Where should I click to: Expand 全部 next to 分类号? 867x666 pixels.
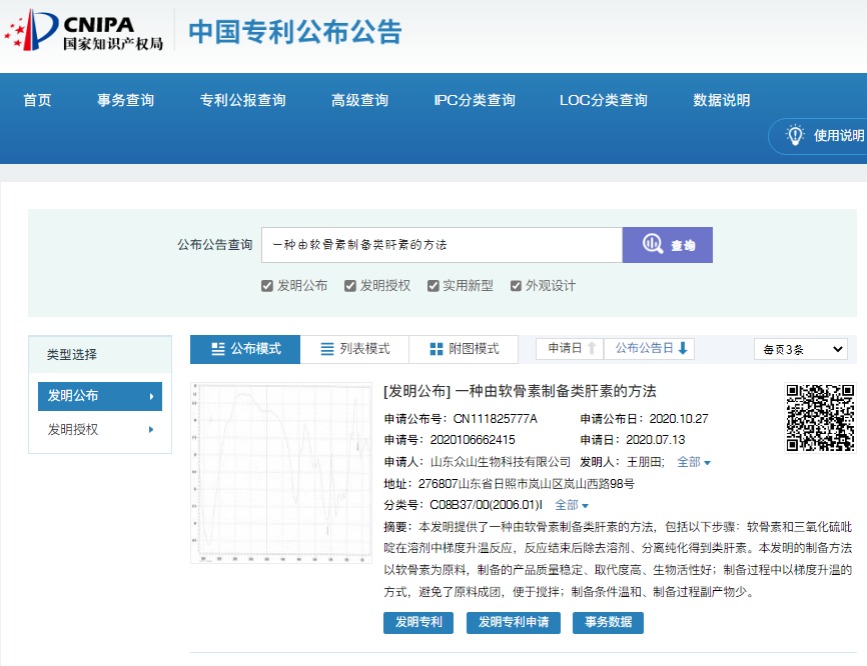[572, 505]
